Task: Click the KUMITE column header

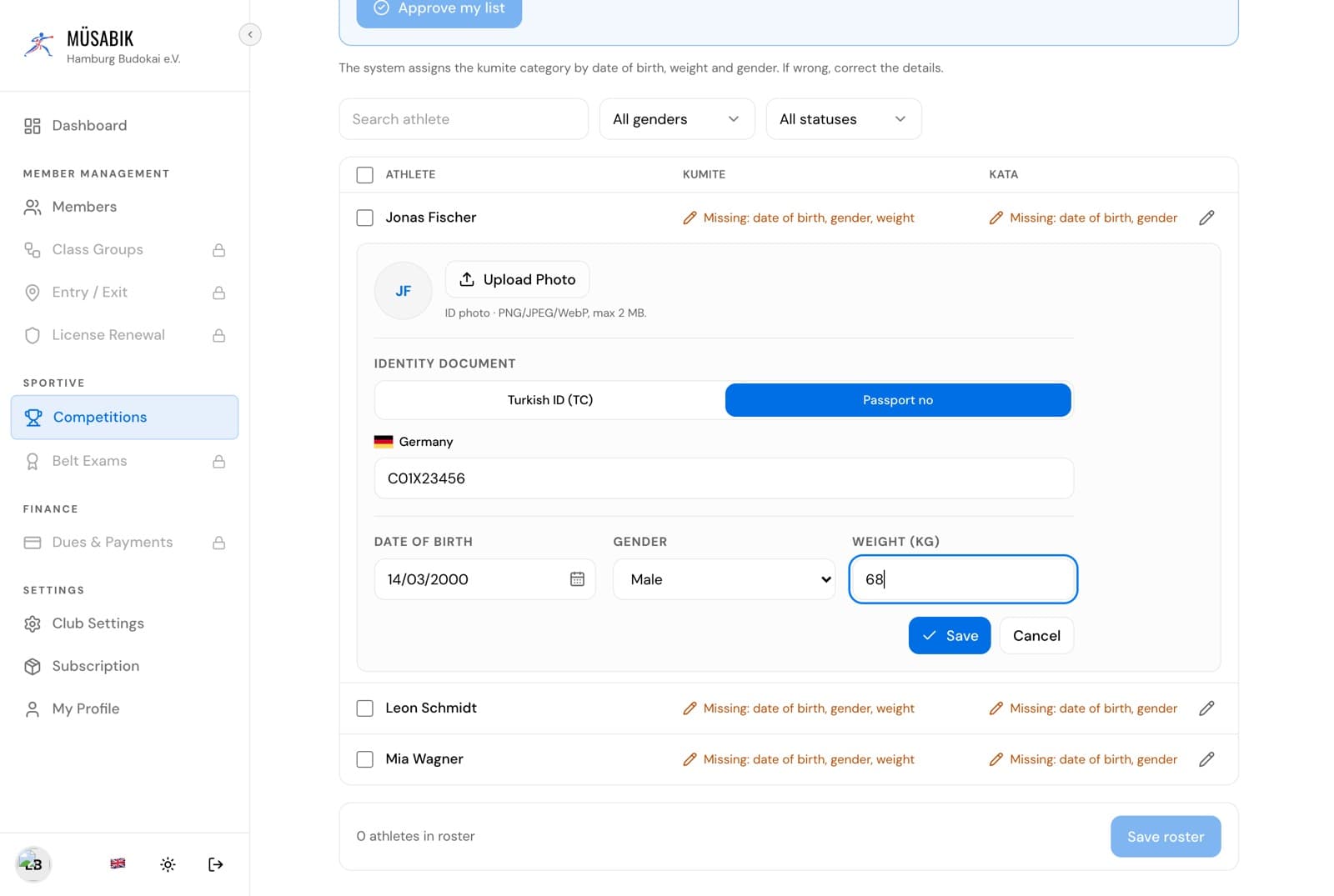Action: tap(704, 174)
